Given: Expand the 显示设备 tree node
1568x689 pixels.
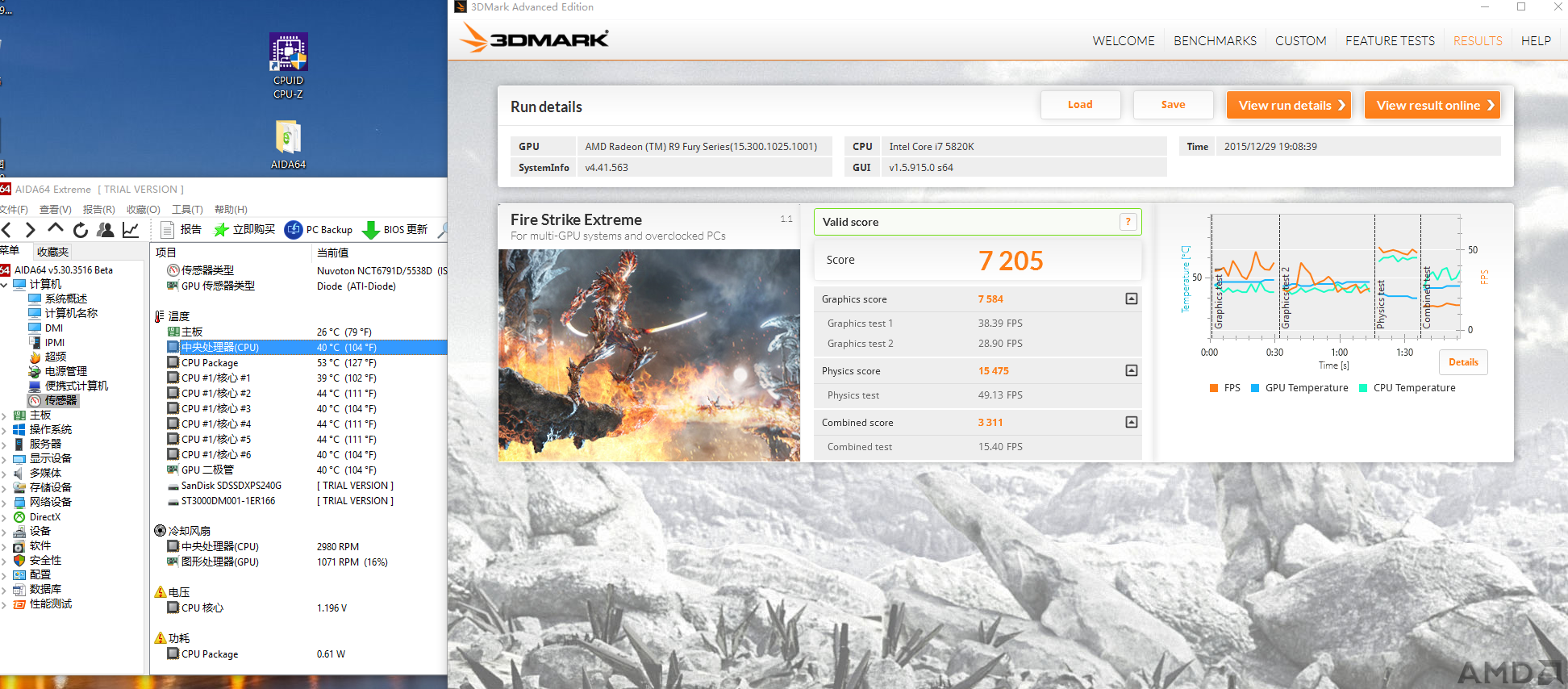Looking at the screenshot, I should [4, 459].
